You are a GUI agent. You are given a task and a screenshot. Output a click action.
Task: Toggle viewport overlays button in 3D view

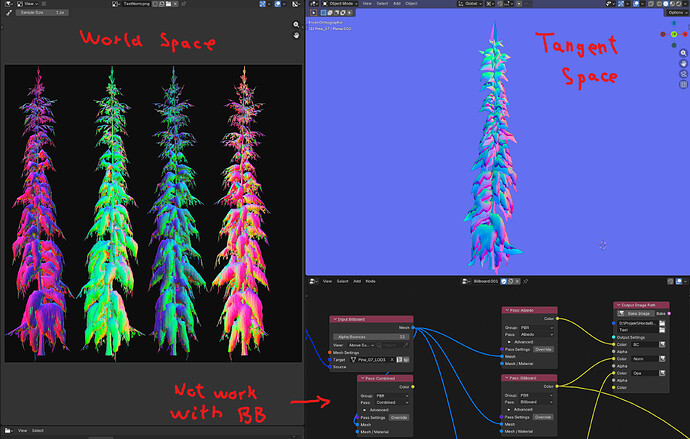(637, 4)
